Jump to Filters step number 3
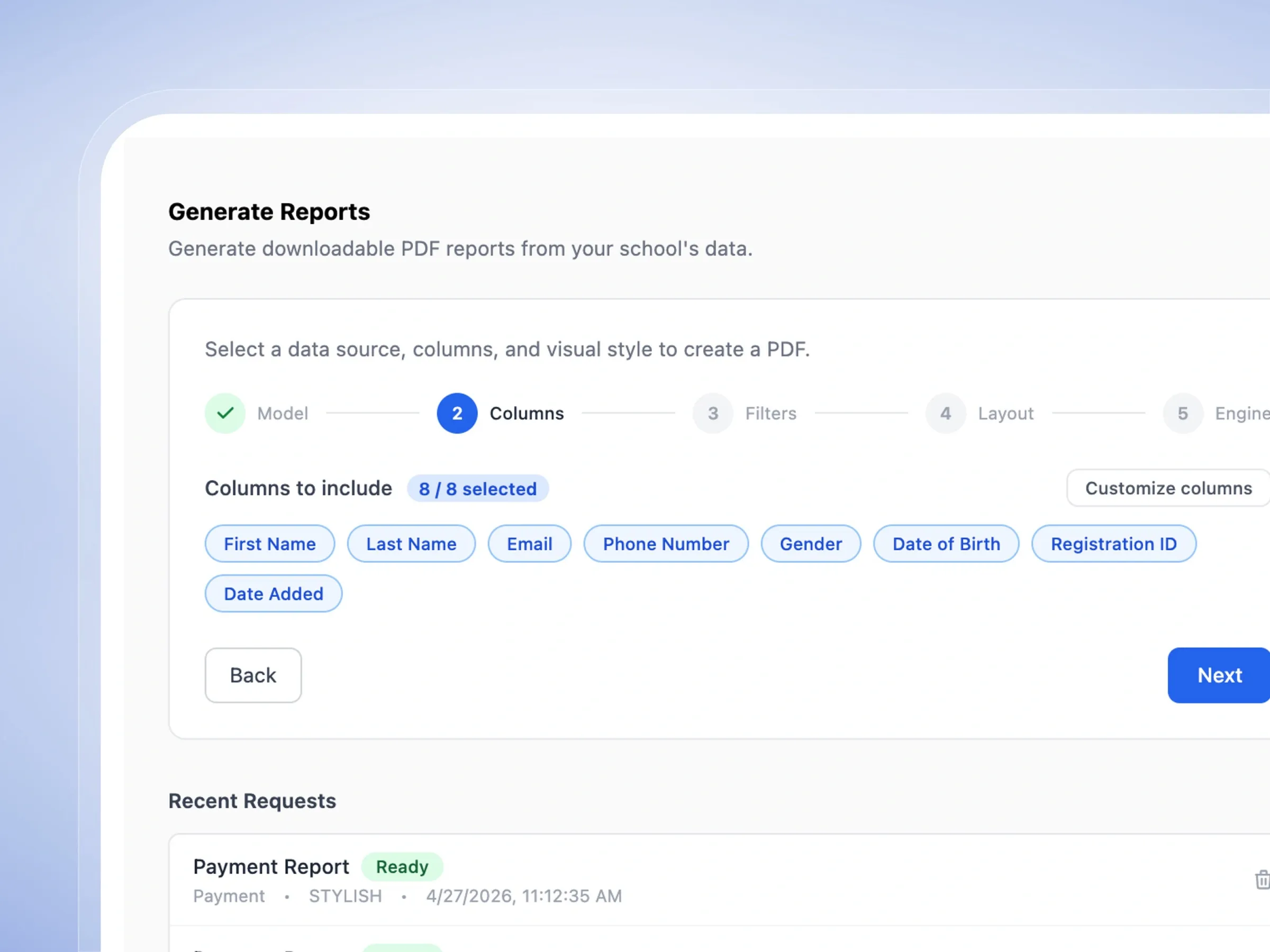1270x952 pixels. [712, 413]
